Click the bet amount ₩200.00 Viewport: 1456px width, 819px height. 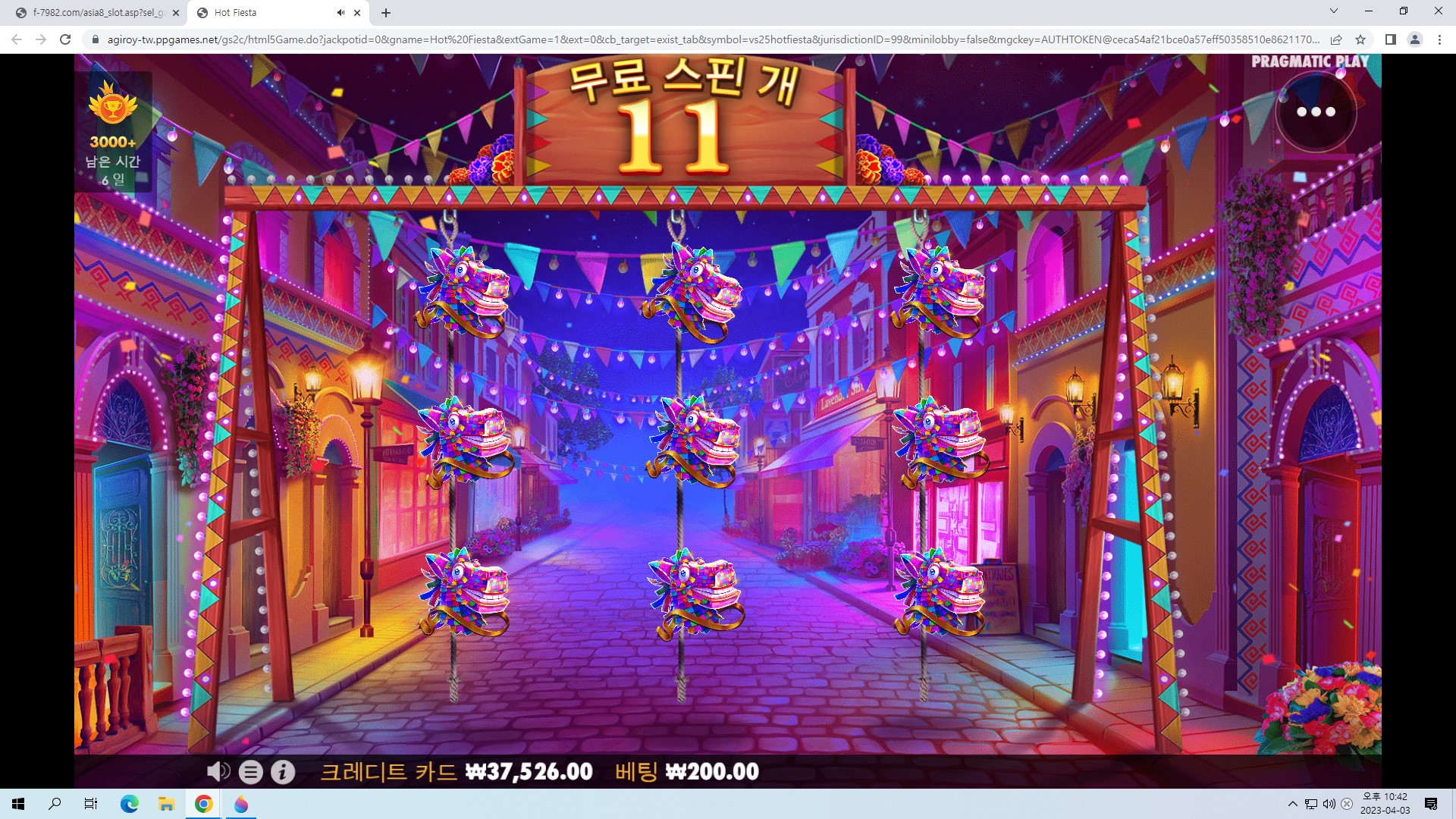coord(712,772)
